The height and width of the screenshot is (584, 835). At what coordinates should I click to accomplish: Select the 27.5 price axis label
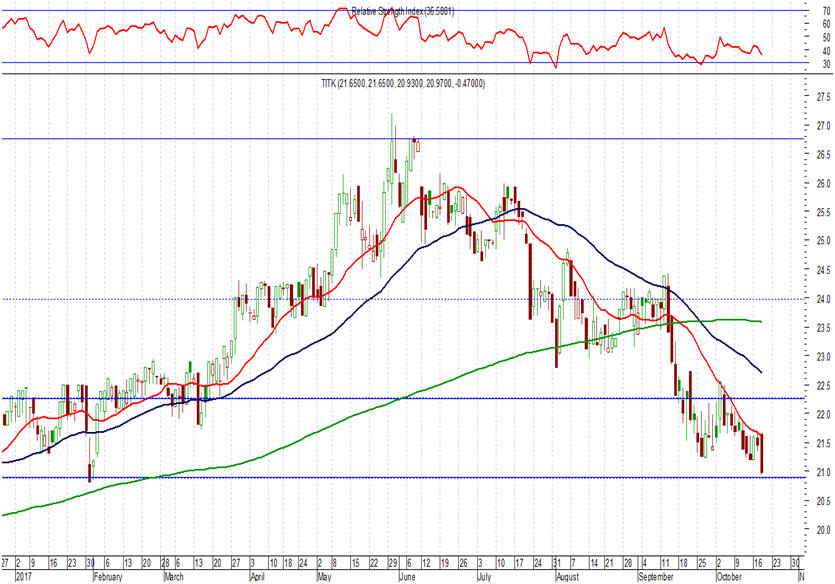point(823,97)
